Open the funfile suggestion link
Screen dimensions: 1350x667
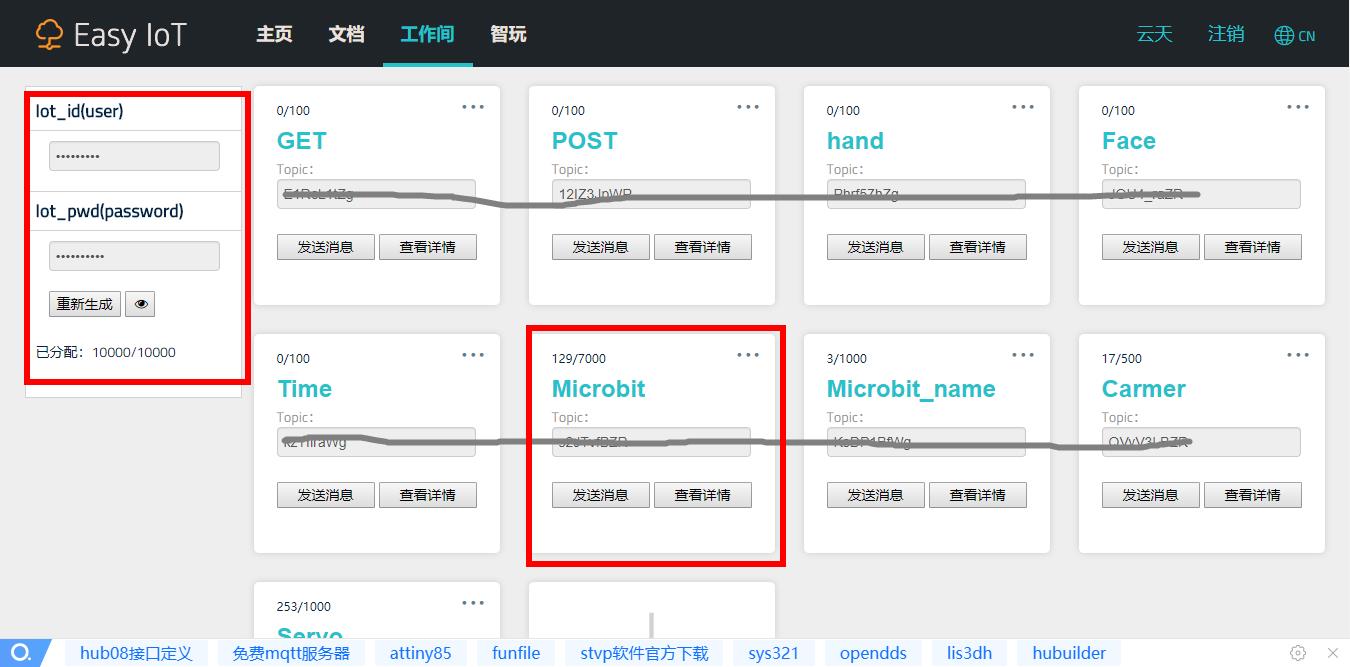515,653
